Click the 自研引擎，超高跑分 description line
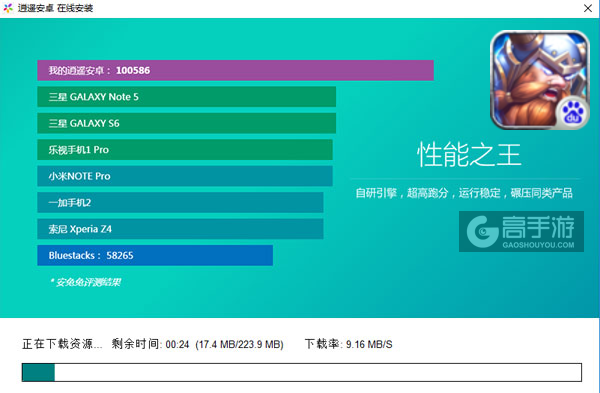Viewport: 600px width, 393px height. point(464,193)
